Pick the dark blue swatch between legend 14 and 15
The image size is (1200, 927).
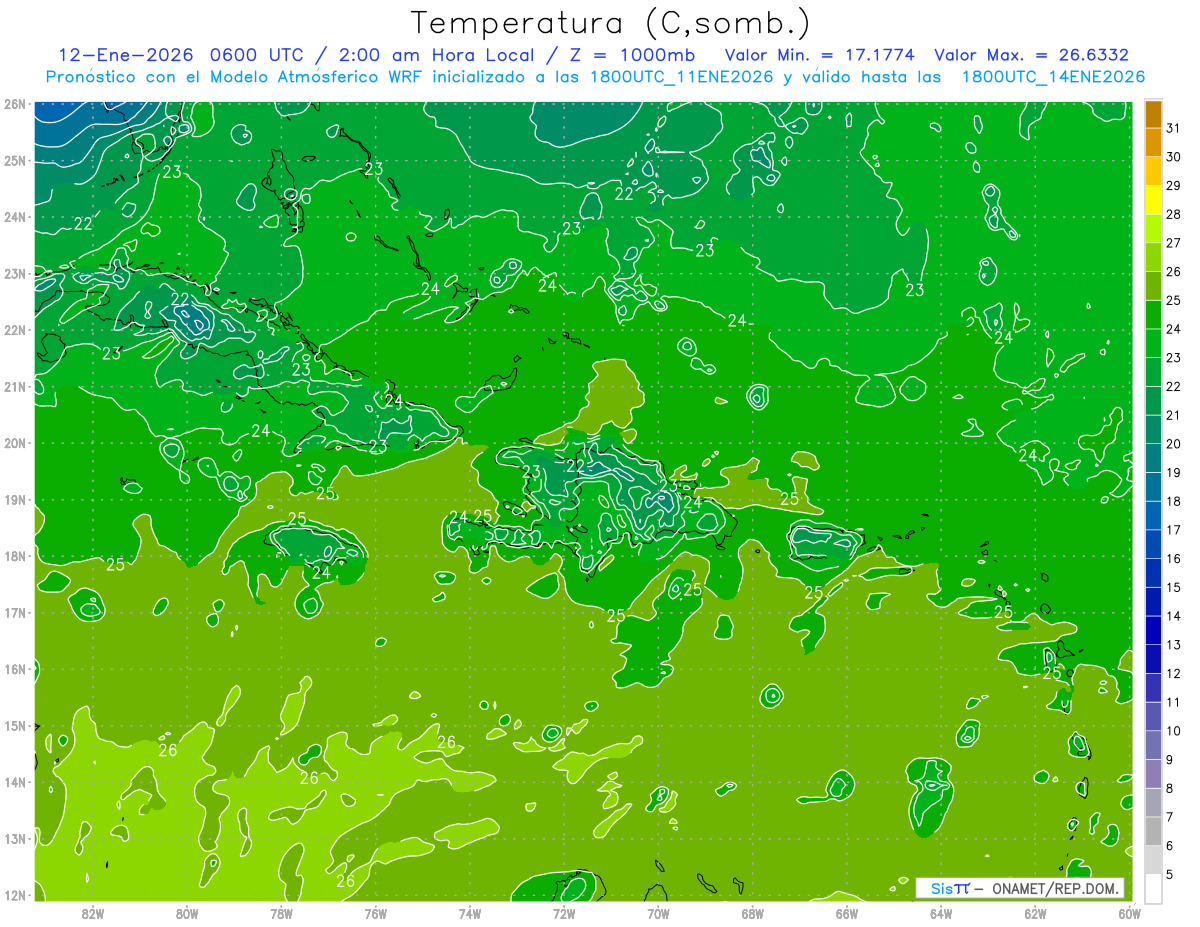click(x=1153, y=601)
